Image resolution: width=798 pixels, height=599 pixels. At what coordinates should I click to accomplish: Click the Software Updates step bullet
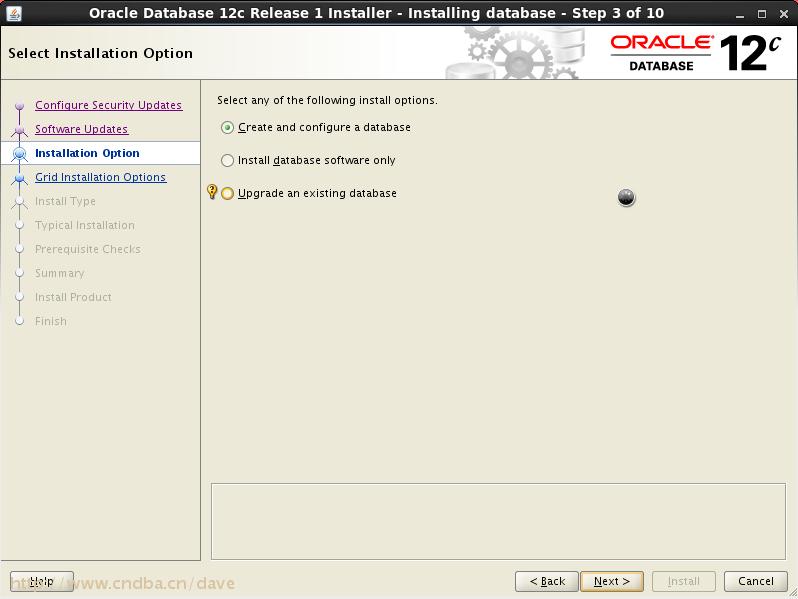19,130
